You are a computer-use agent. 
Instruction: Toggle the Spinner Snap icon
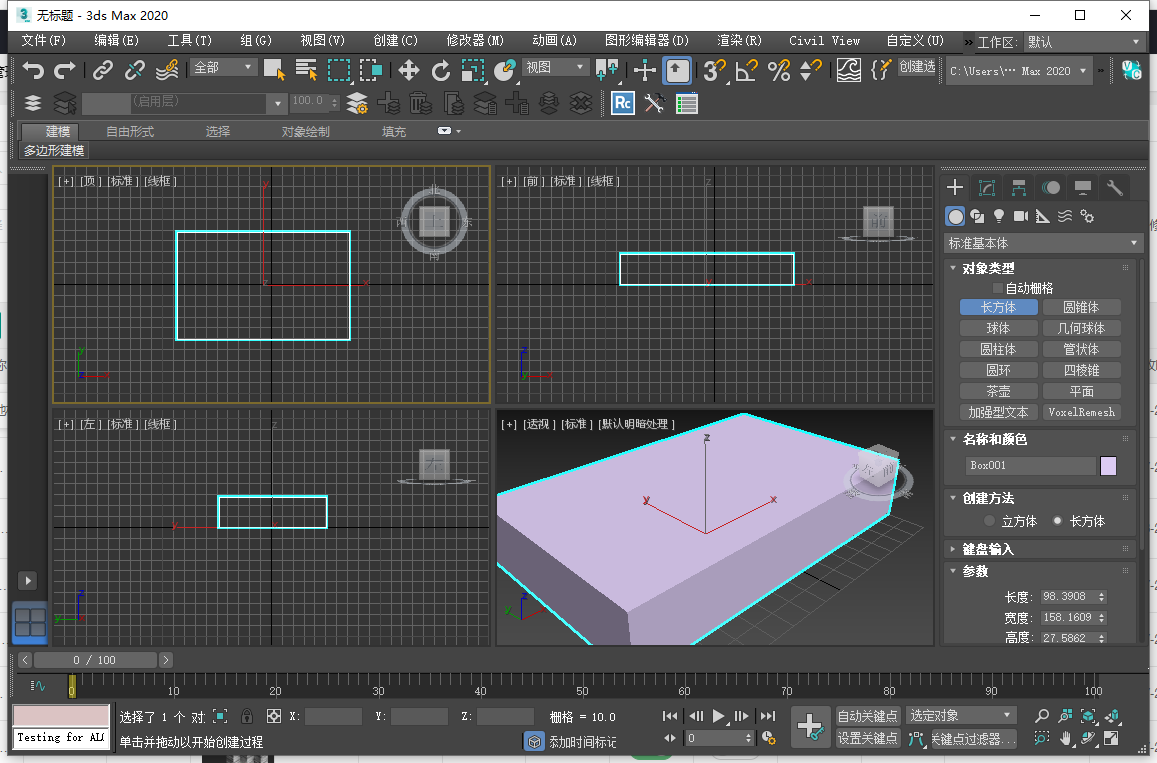tap(811, 70)
